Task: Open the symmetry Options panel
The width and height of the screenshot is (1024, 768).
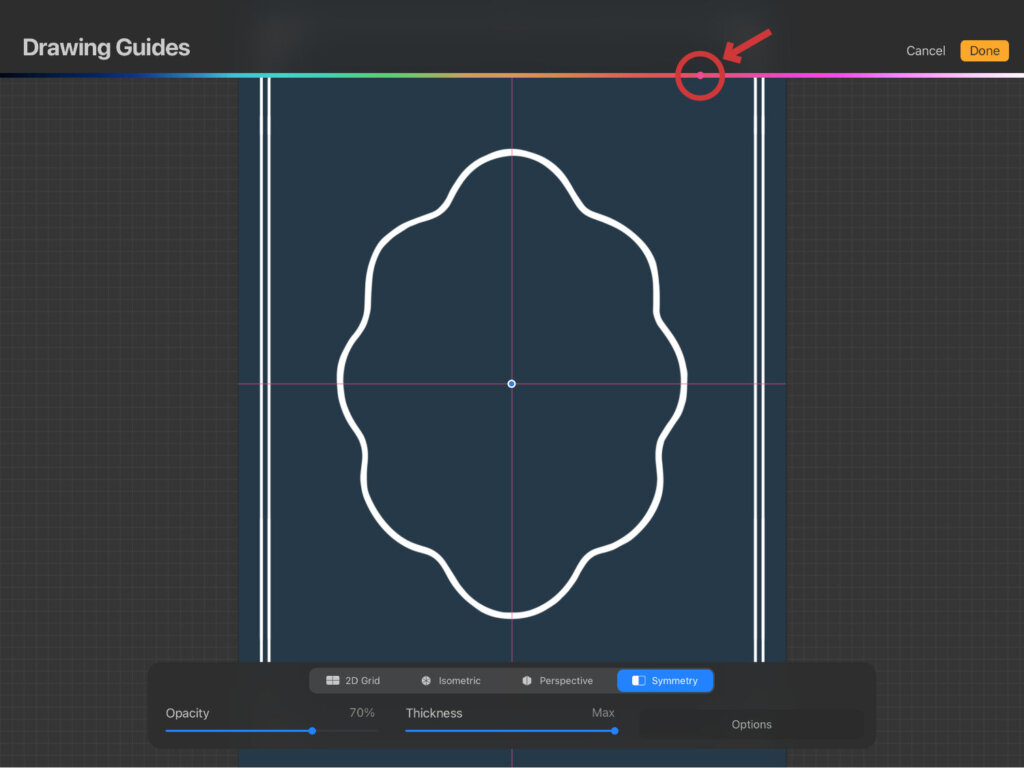Action: 751,725
